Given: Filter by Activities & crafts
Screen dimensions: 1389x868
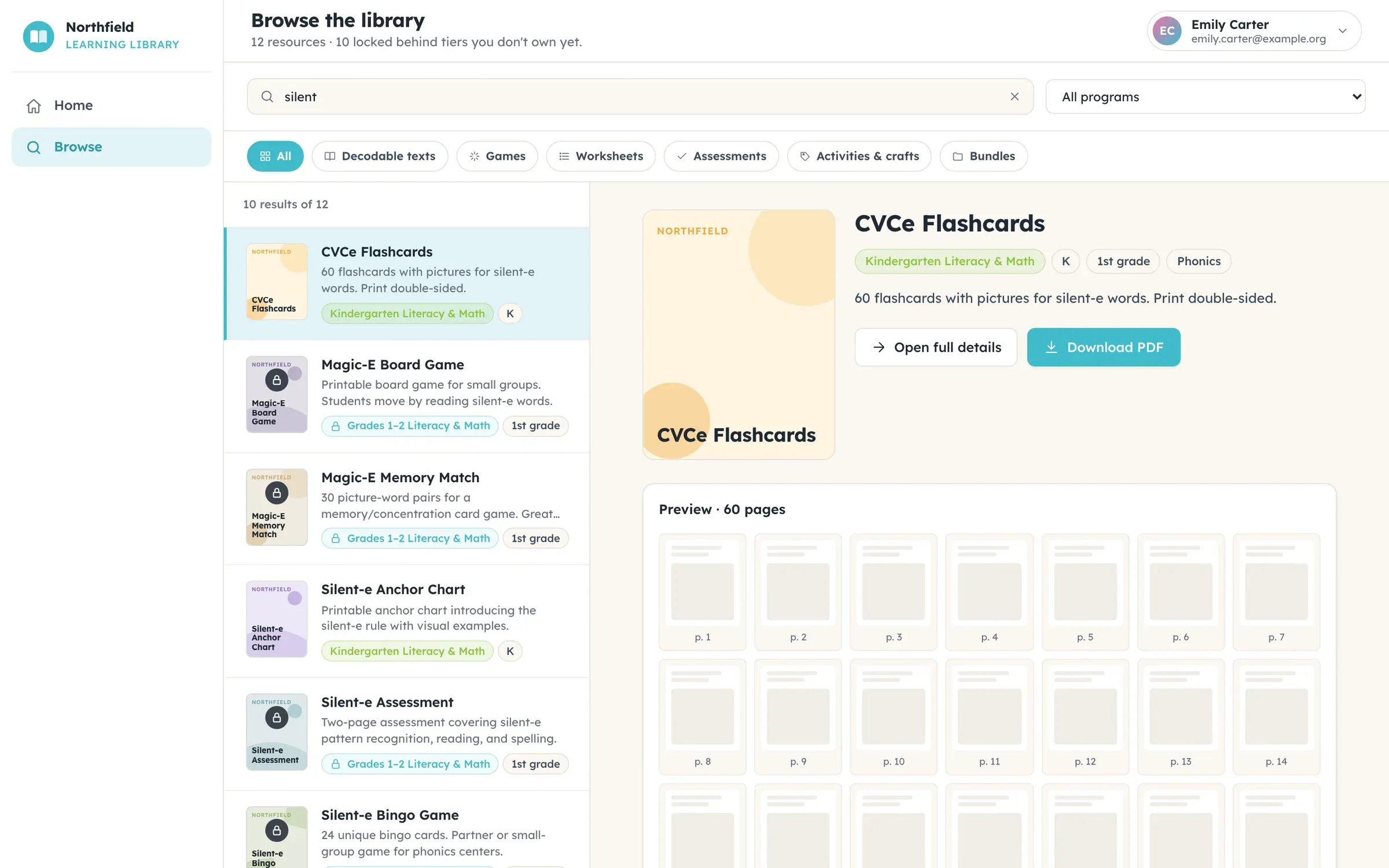Looking at the screenshot, I should pos(859,156).
